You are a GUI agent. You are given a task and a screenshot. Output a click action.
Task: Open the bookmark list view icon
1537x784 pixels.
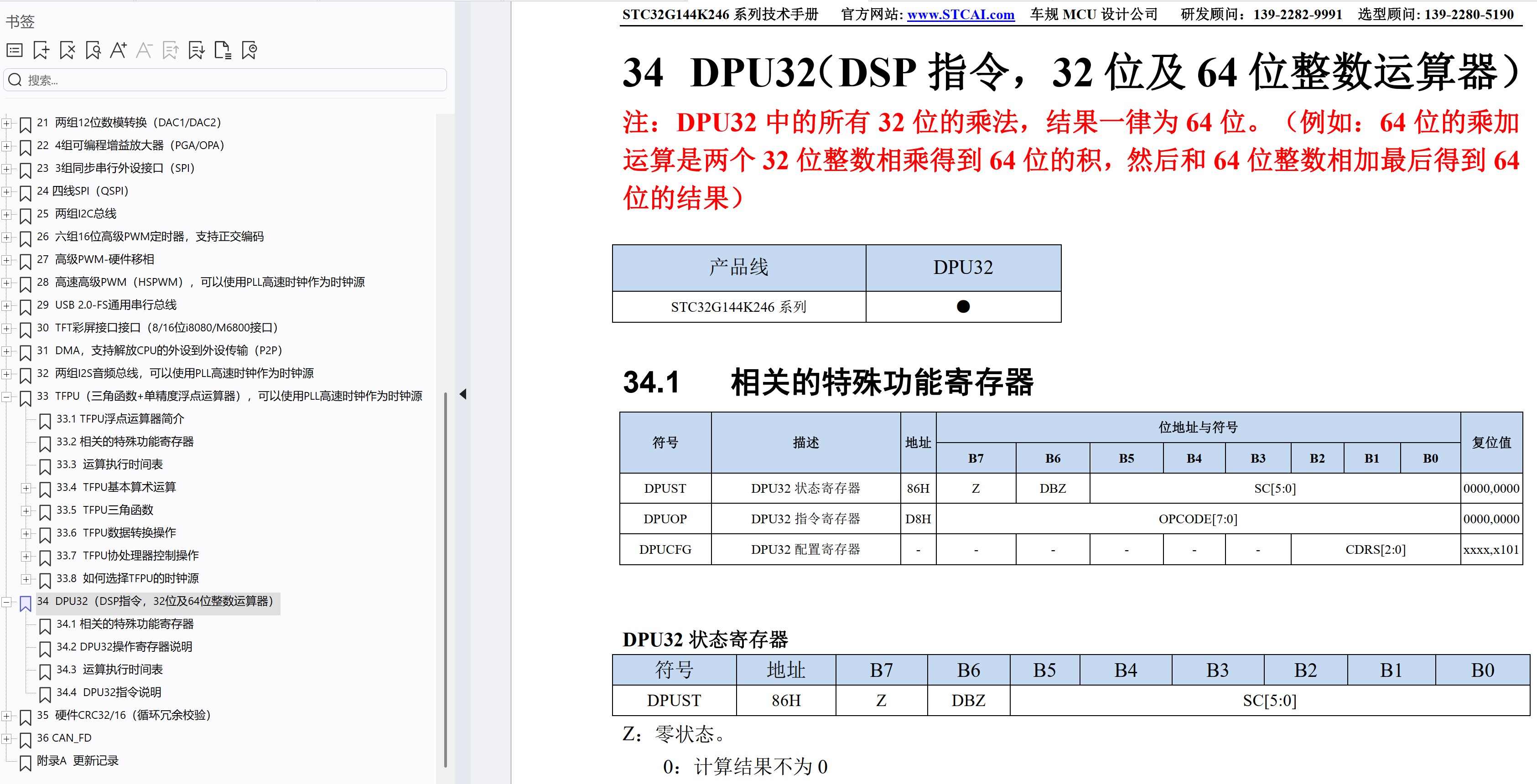(x=14, y=50)
